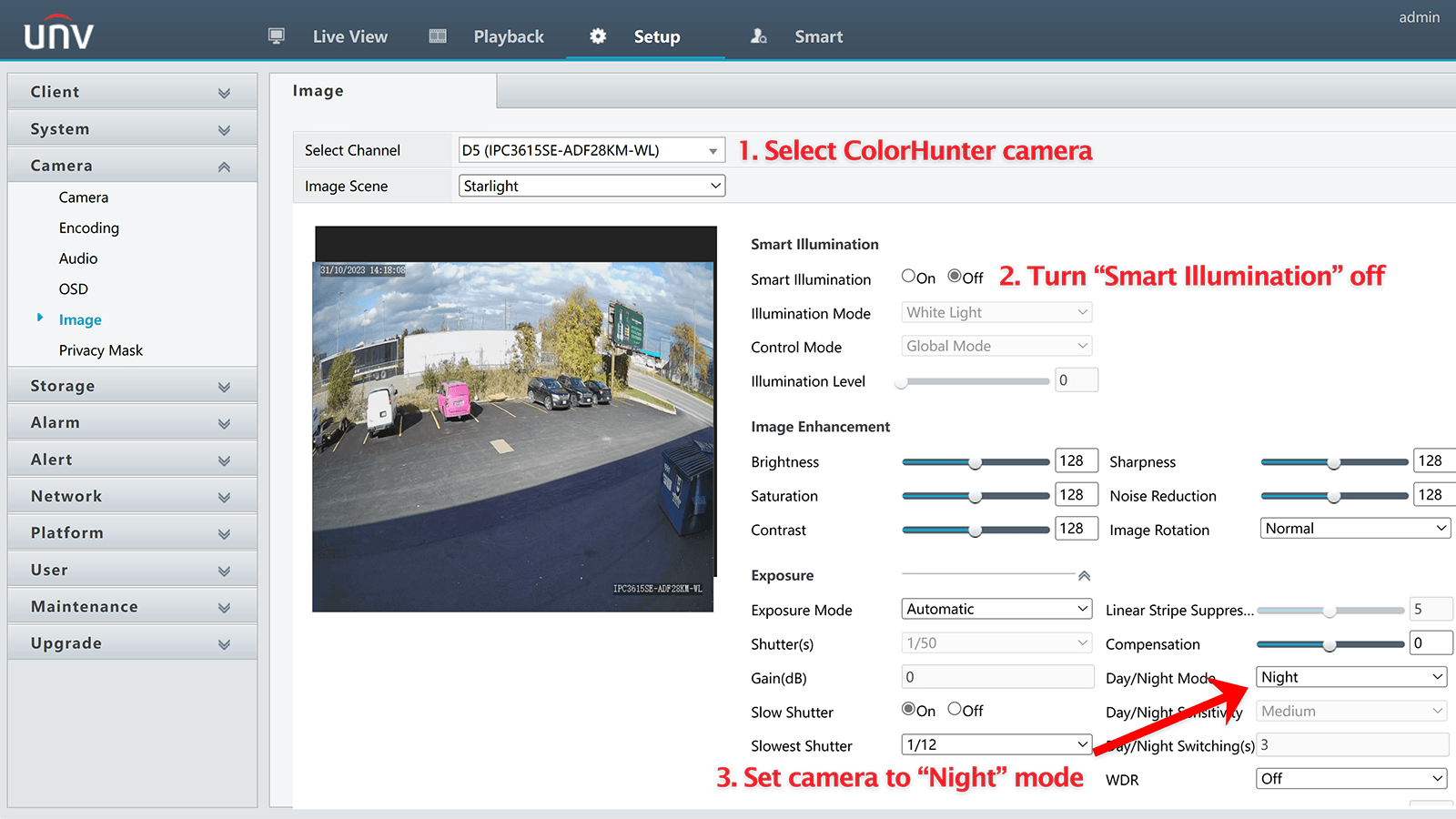Open the Day/Night Mode dropdown
The height and width of the screenshot is (819, 1456).
click(x=1351, y=677)
